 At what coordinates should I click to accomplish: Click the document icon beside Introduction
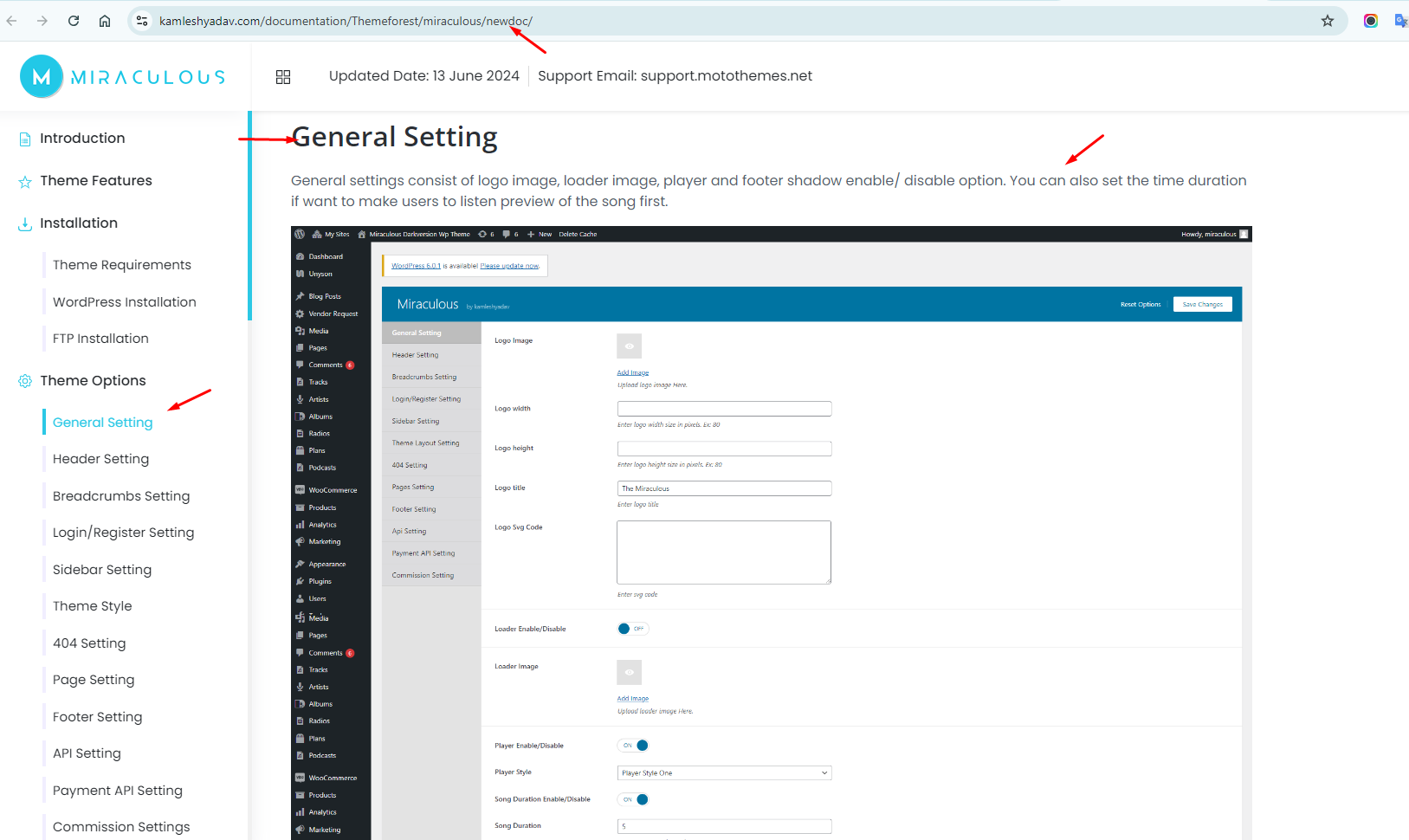tap(25, 139)
